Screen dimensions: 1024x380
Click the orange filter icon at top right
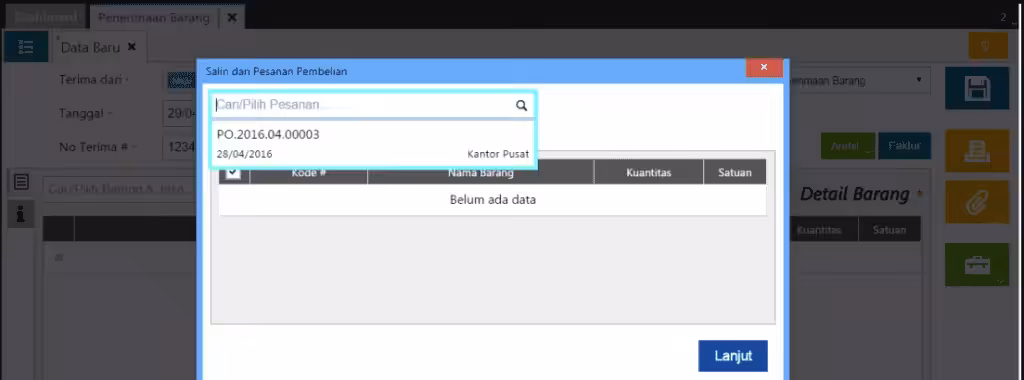pos(988,46)
